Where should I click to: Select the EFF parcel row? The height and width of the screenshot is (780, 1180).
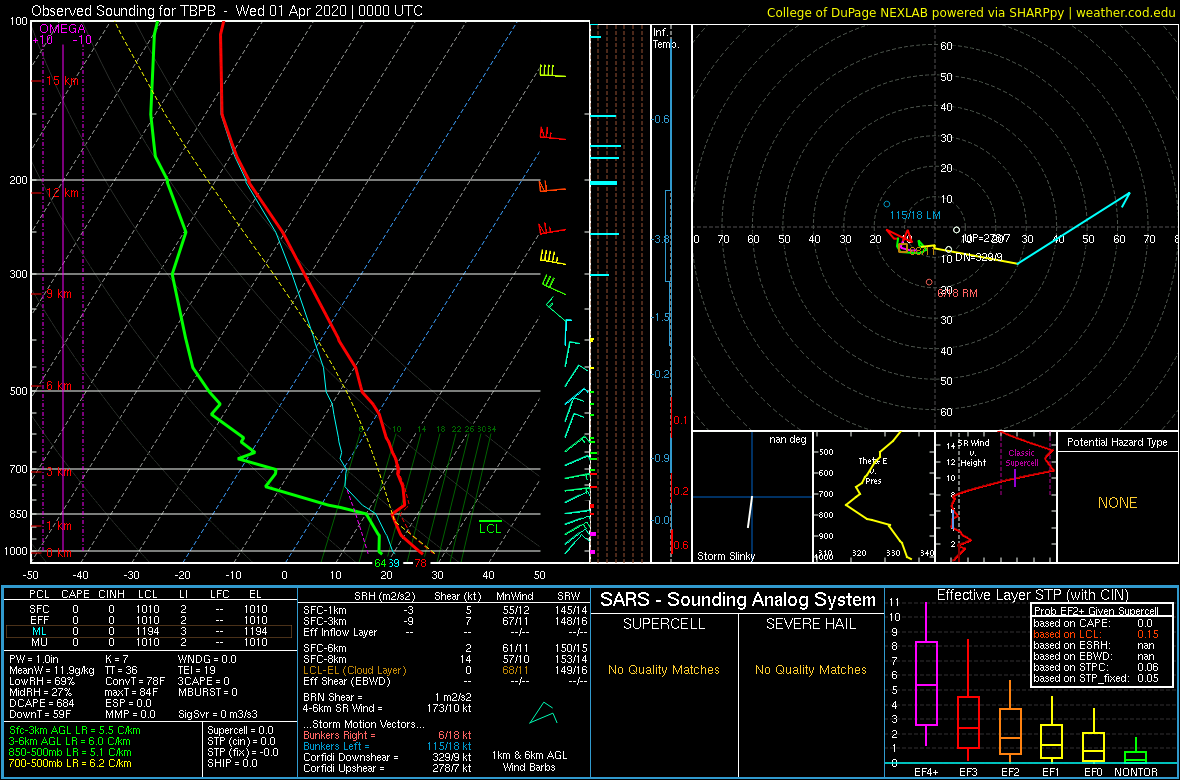coord(149,619)
